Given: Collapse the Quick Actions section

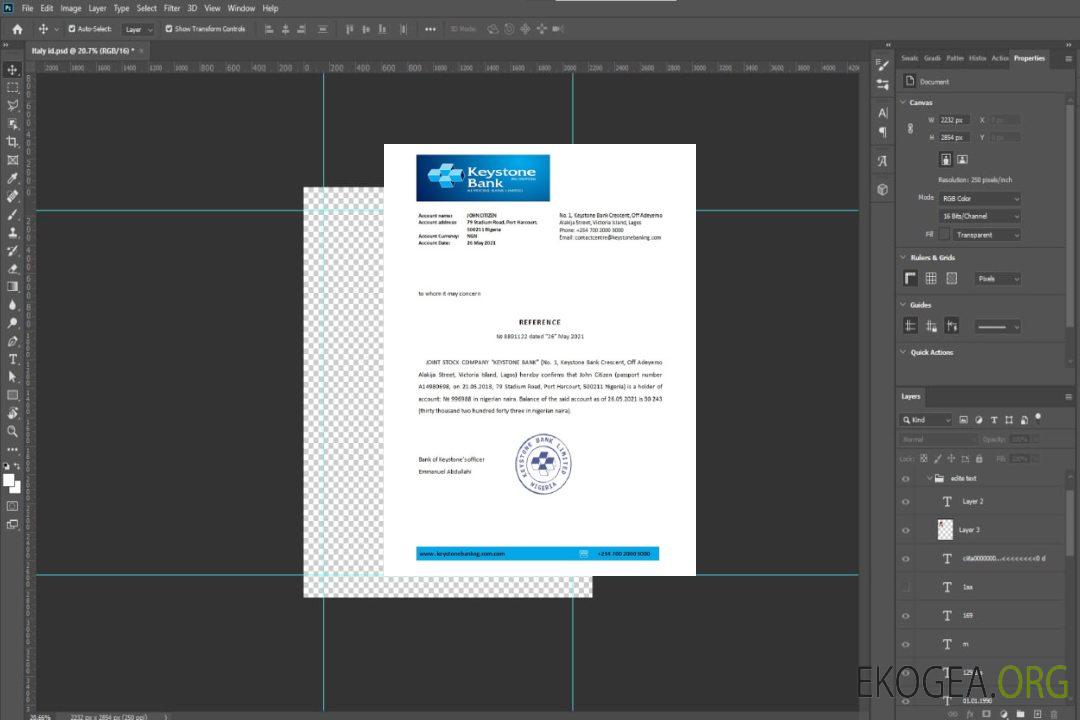Looking at the screenshot, I should tap(903, 352).
